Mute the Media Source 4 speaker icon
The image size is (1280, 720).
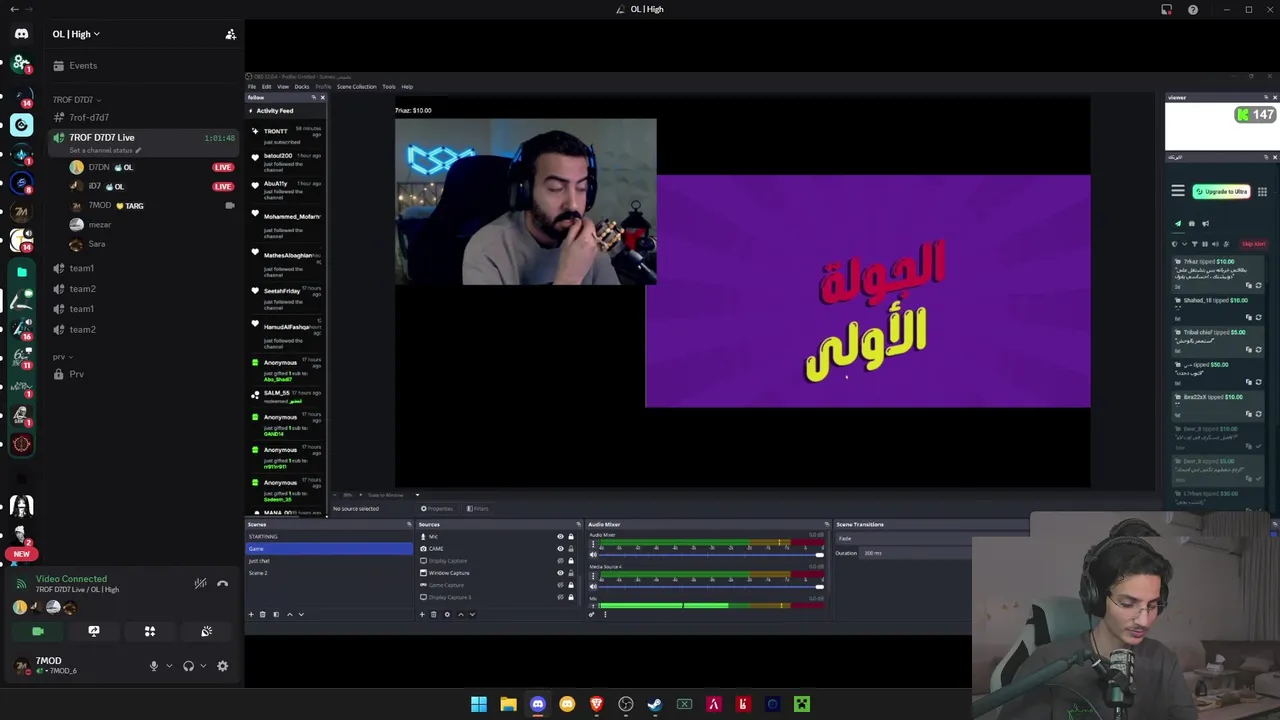pyautogui.click(x=593, y=587)
